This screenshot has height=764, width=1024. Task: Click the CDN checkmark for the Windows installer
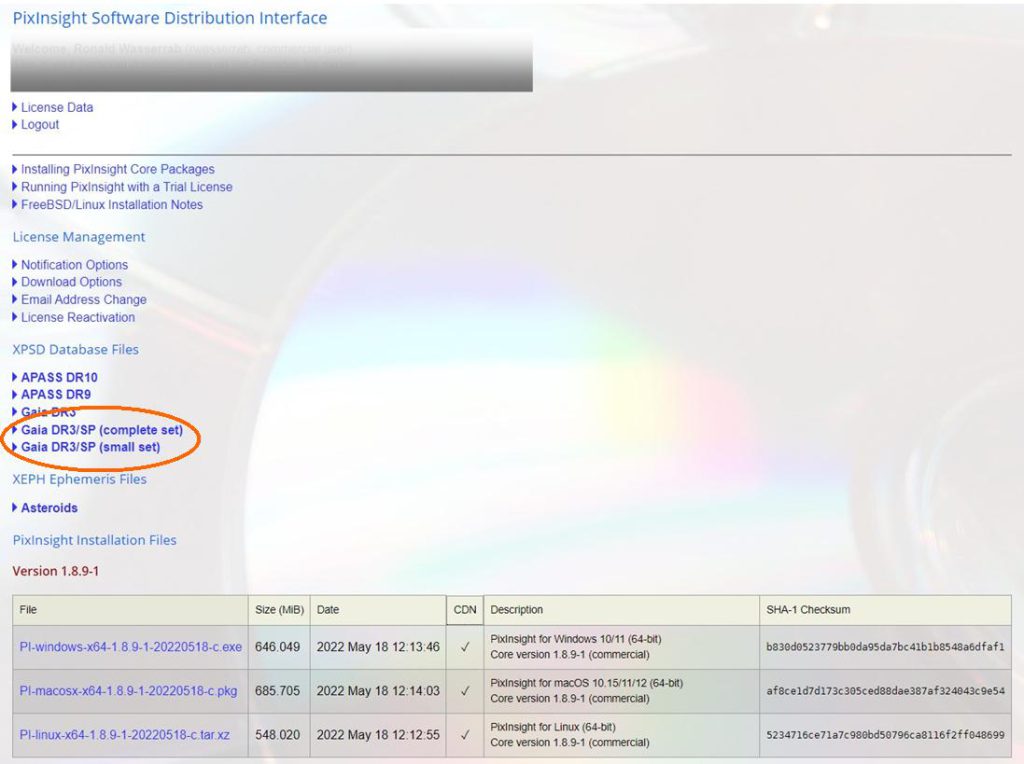pos(466,647)
